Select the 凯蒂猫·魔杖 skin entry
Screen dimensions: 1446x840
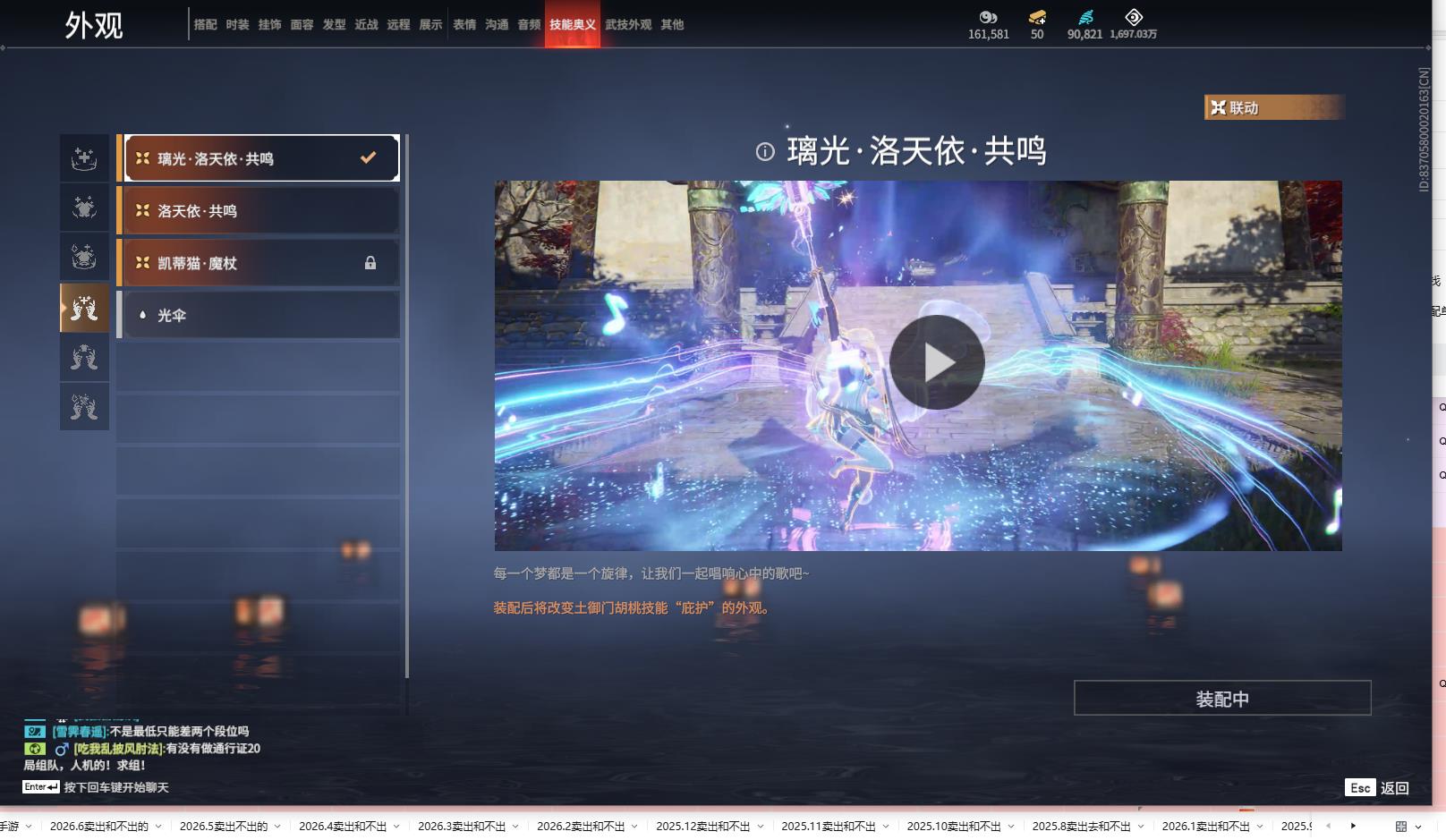point(258,263)
